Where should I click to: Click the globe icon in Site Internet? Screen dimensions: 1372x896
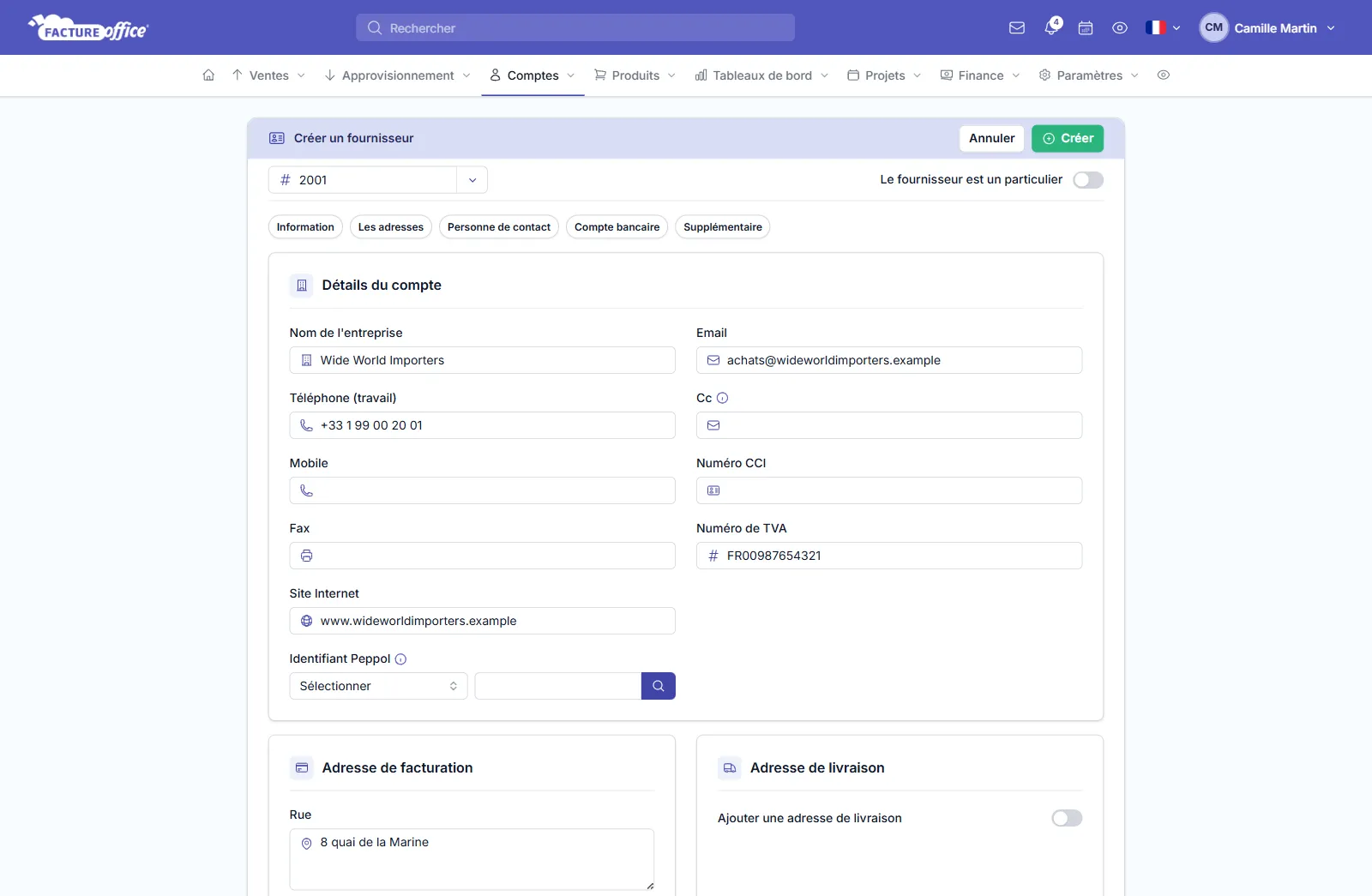306,621
